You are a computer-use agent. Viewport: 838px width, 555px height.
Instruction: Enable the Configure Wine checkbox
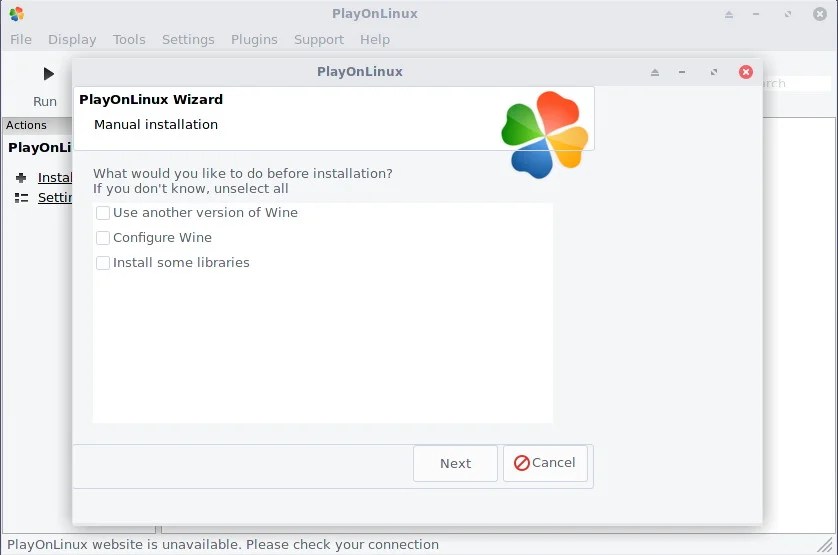103,237
